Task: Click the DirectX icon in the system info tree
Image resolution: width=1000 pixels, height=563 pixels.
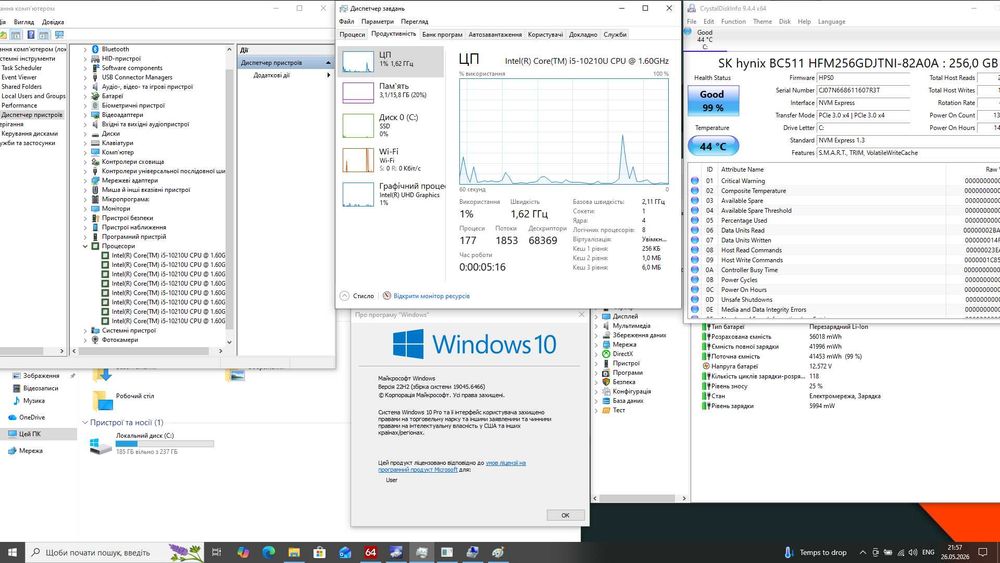Action: click(x=606, y=354)
